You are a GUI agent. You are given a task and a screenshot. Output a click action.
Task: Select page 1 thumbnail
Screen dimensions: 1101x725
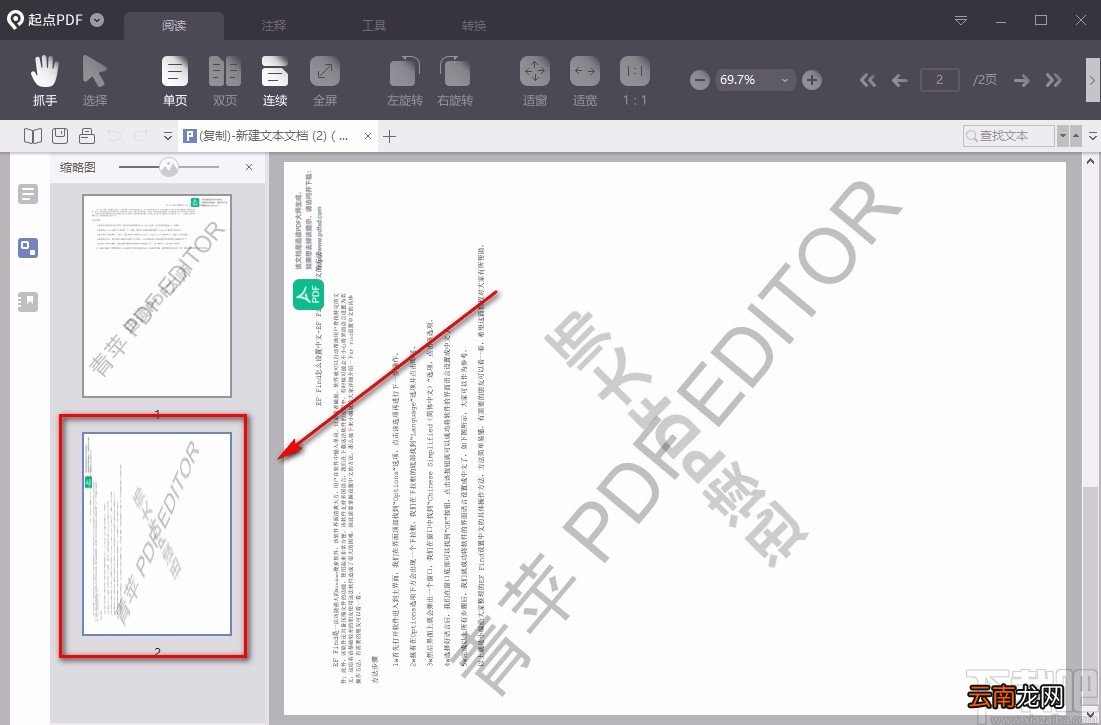tap(157, 295)
